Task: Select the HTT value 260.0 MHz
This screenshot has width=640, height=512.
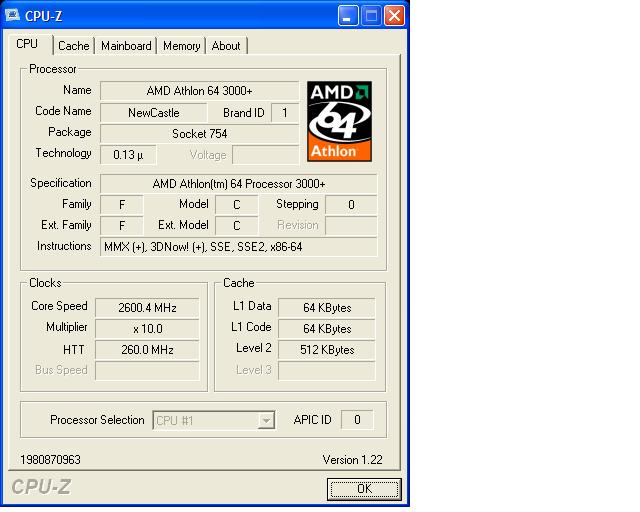Action: tap(146, 350)
